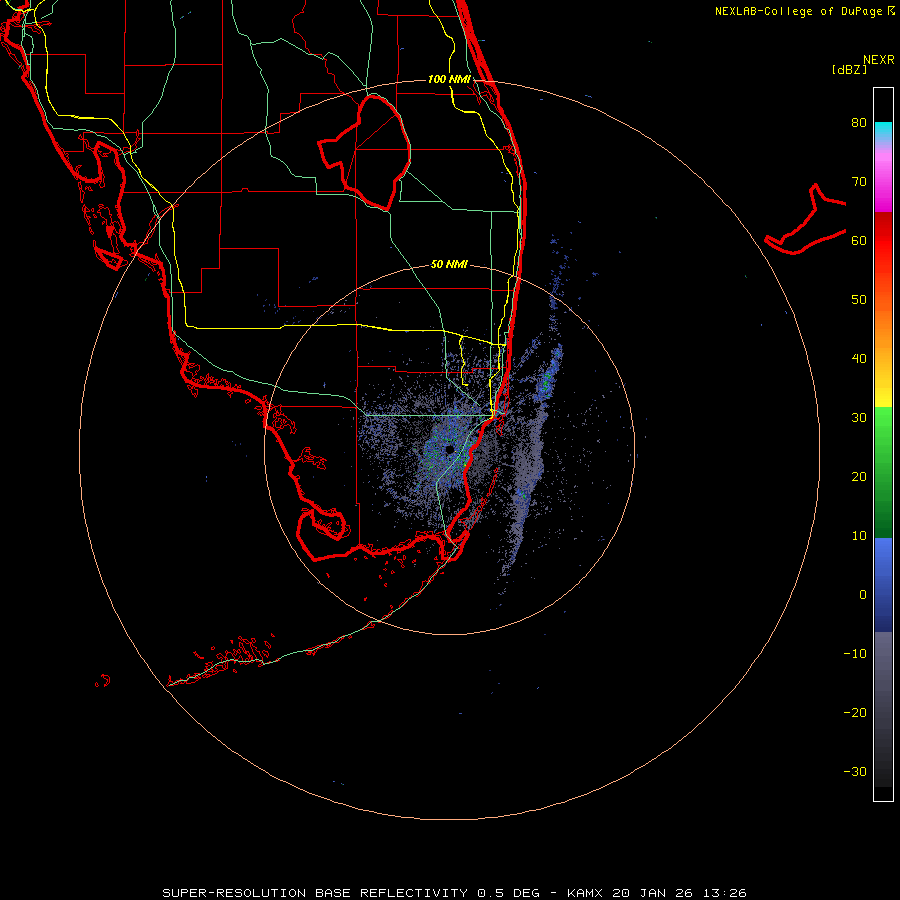Click the 80 dBZ scale value
The width and height of the screenshot is (900, 900).
[x=859, y=123]
